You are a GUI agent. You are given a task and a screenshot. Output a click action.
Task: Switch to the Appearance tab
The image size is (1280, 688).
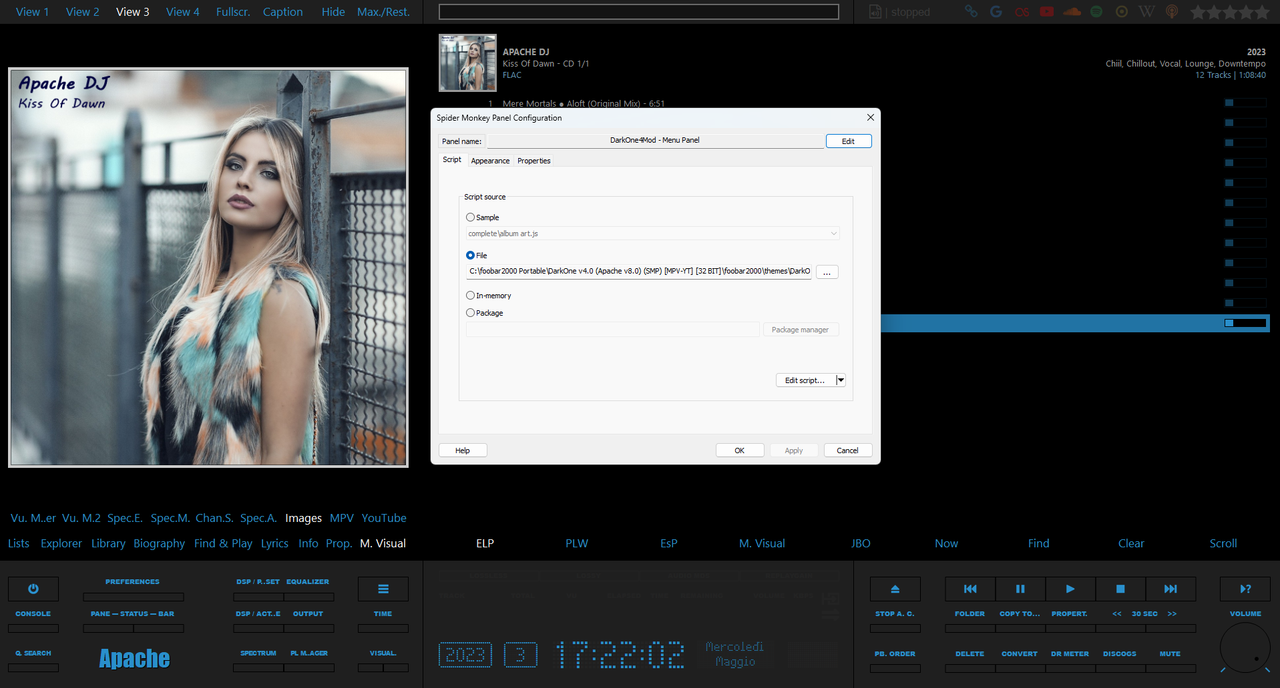tap(490, 160)
